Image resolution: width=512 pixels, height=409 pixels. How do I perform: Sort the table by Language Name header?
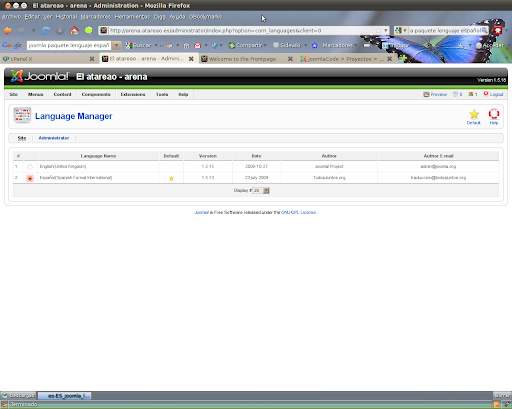(98, 156)
